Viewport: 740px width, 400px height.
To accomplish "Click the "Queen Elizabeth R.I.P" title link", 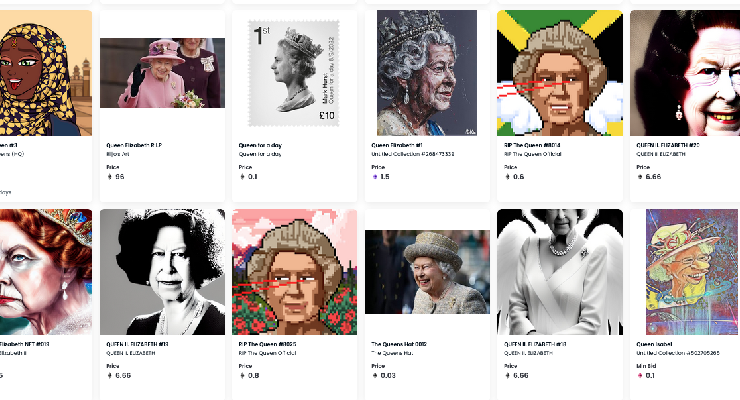I will [134, 145].
